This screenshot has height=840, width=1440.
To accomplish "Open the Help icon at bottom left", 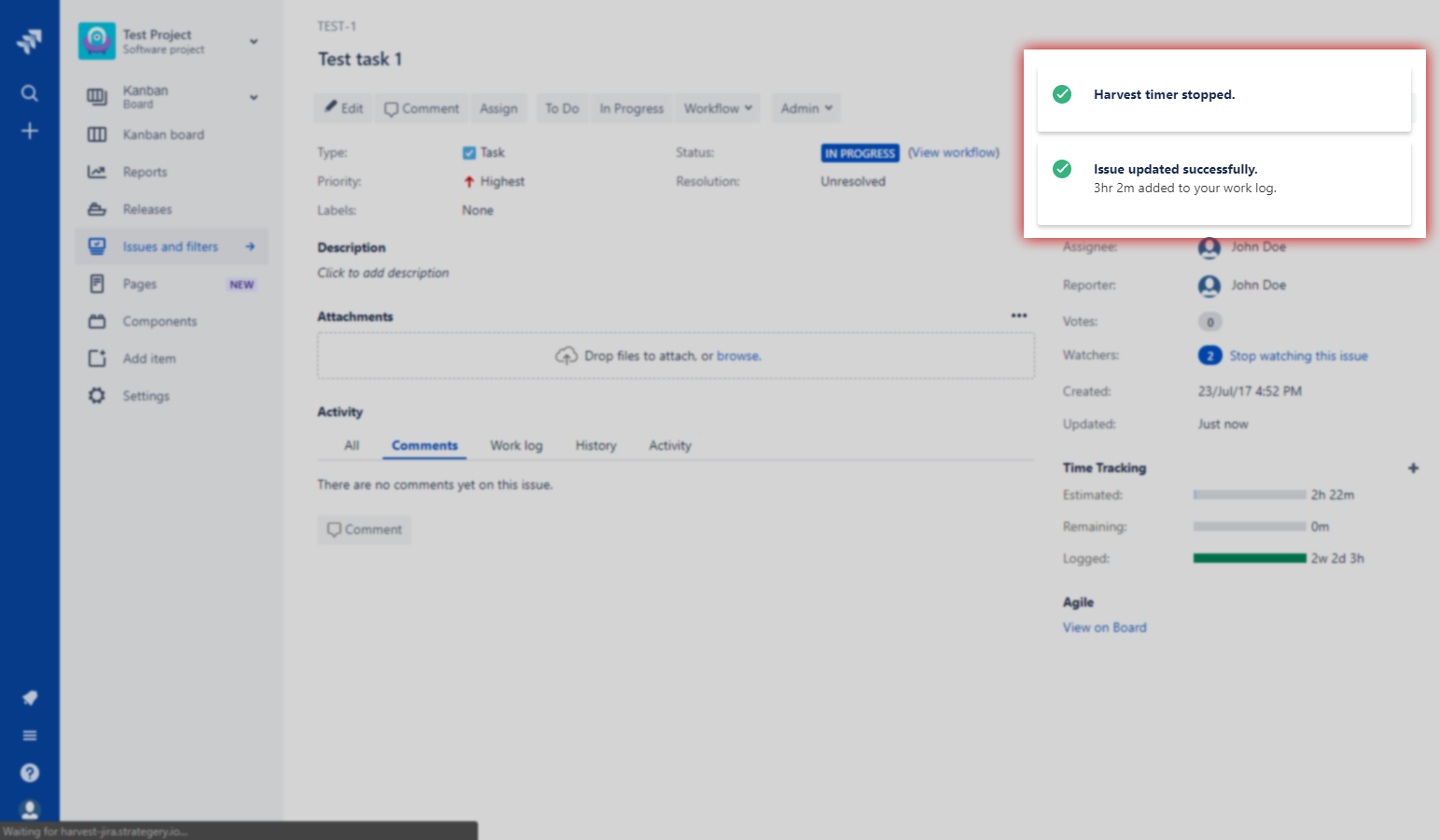I will [x=29, y=772].
